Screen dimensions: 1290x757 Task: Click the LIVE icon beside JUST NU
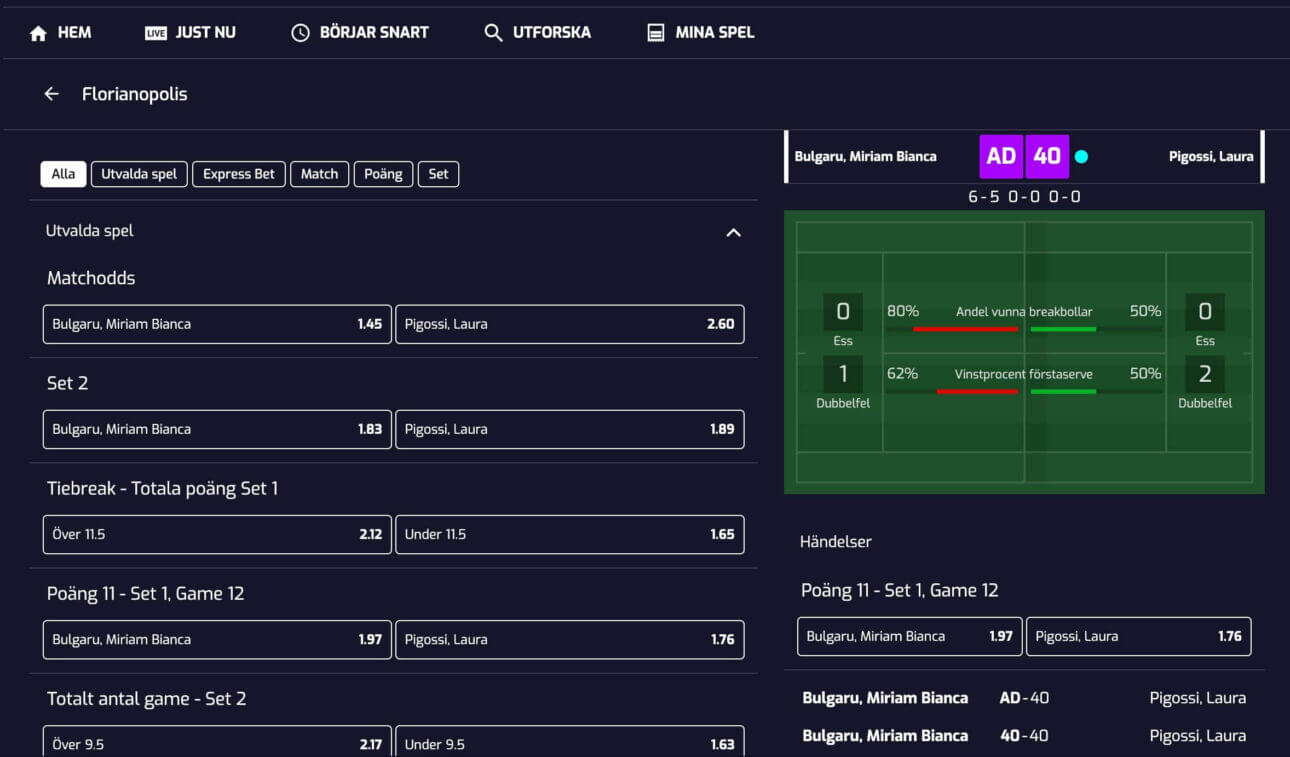[x=156, y=33]
